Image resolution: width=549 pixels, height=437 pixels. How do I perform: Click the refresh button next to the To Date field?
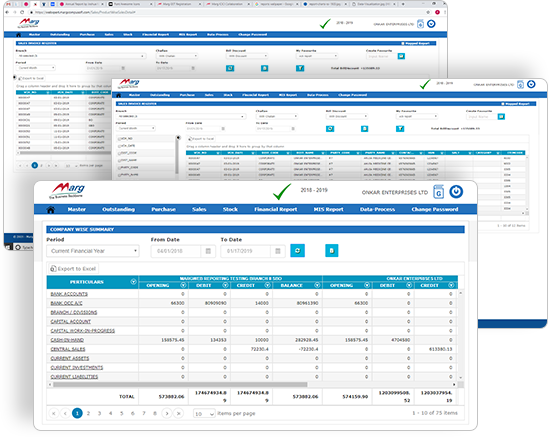[298, 251]
